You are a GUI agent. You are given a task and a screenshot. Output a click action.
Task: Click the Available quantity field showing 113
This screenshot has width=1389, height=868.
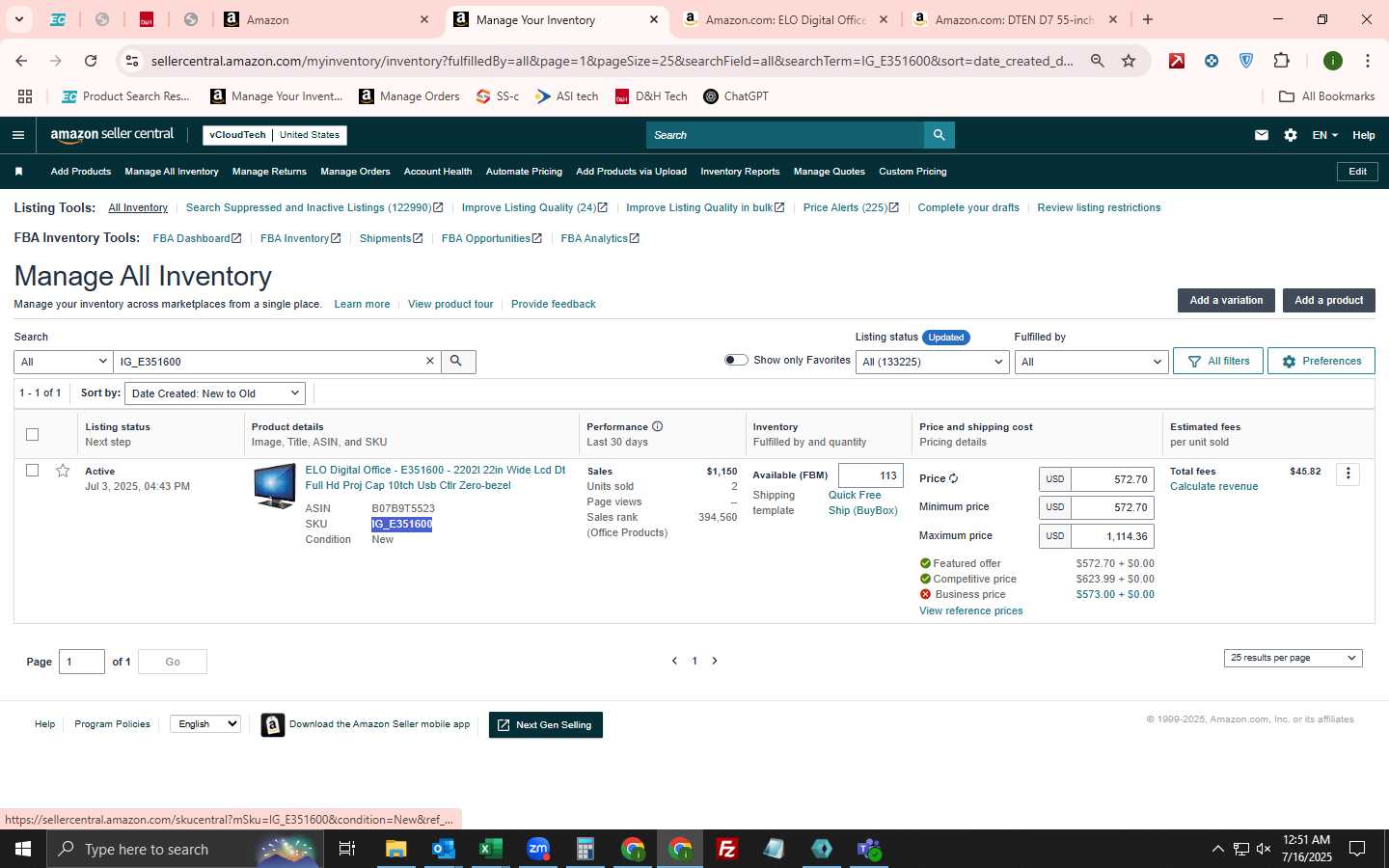coord(871,475)
